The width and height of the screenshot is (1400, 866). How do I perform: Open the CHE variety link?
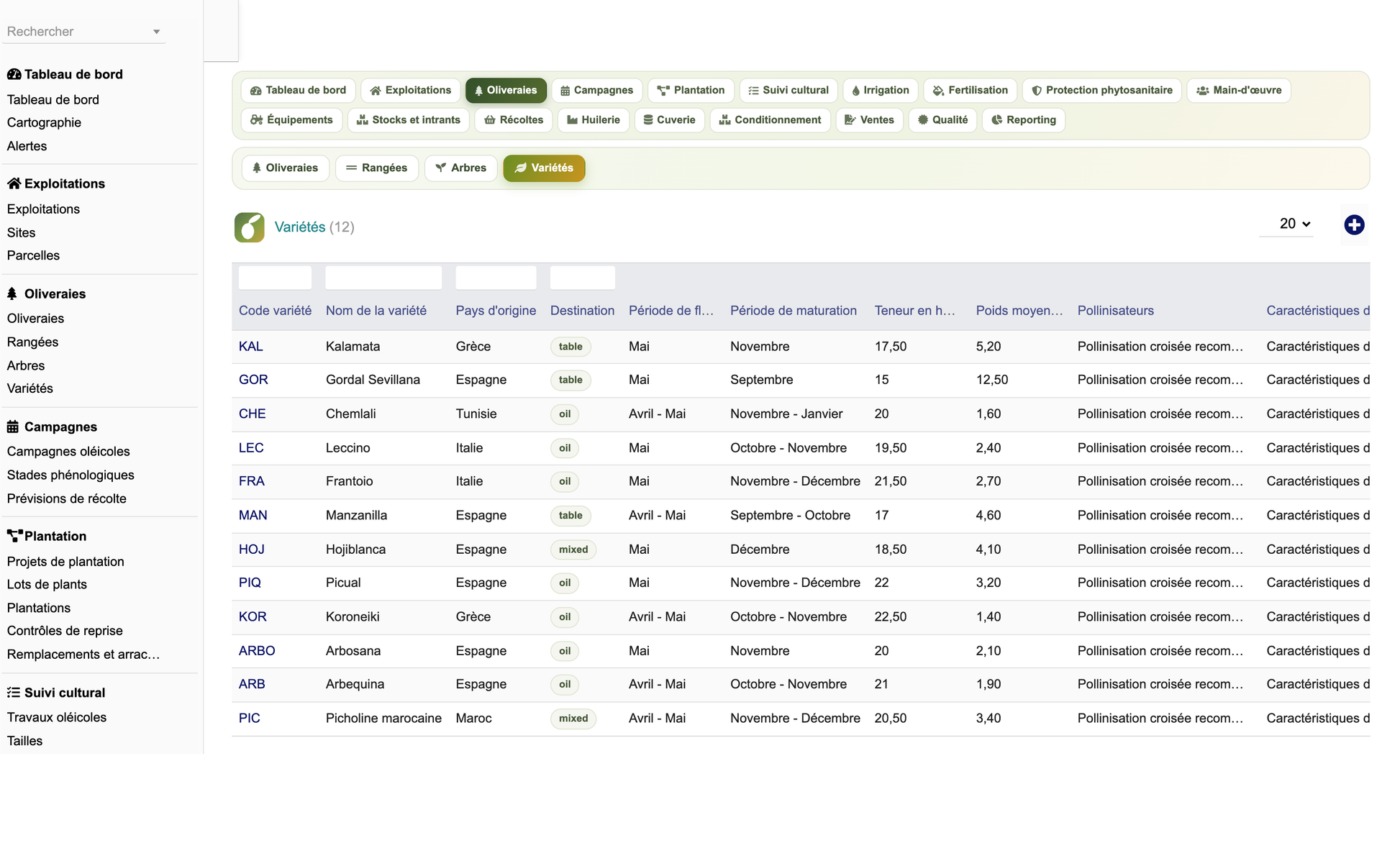(253, 414)
